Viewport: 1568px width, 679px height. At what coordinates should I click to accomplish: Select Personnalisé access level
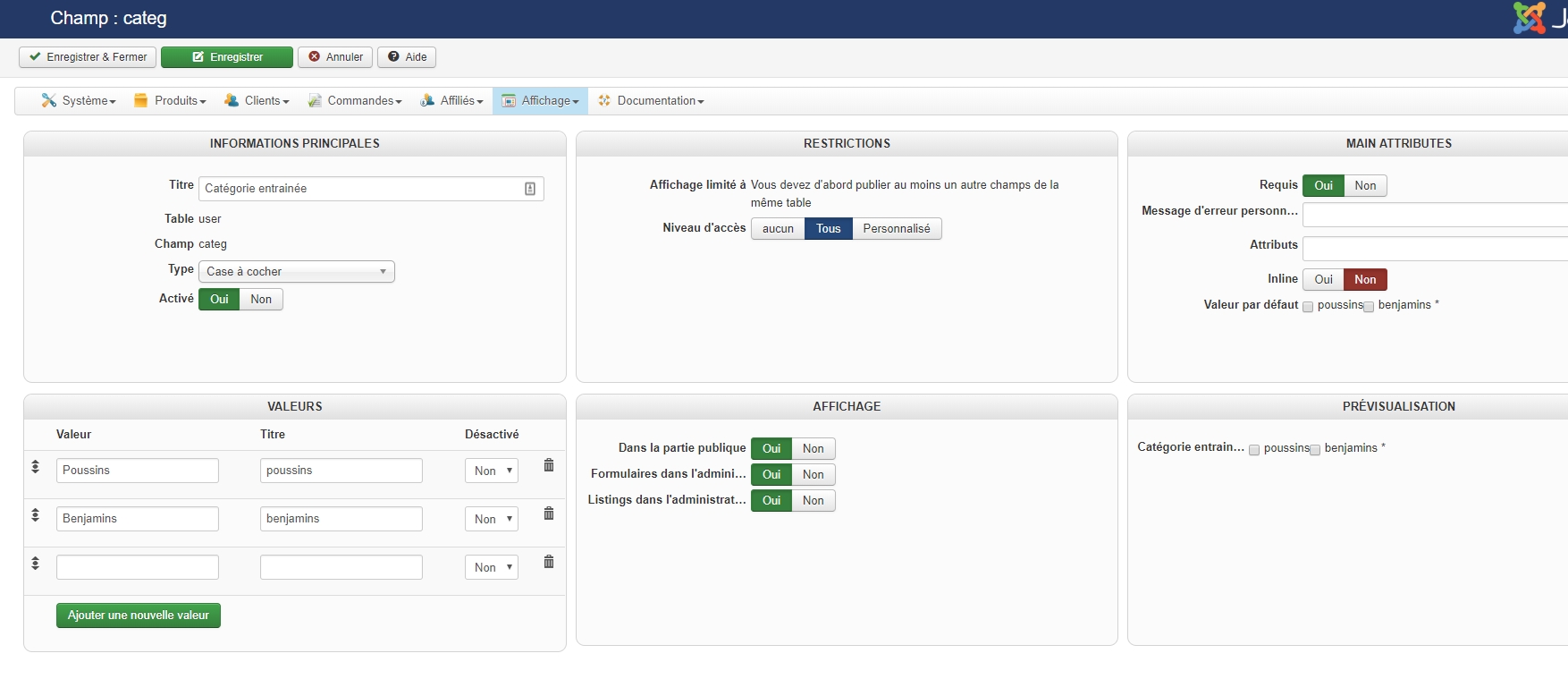coord(897,229)
